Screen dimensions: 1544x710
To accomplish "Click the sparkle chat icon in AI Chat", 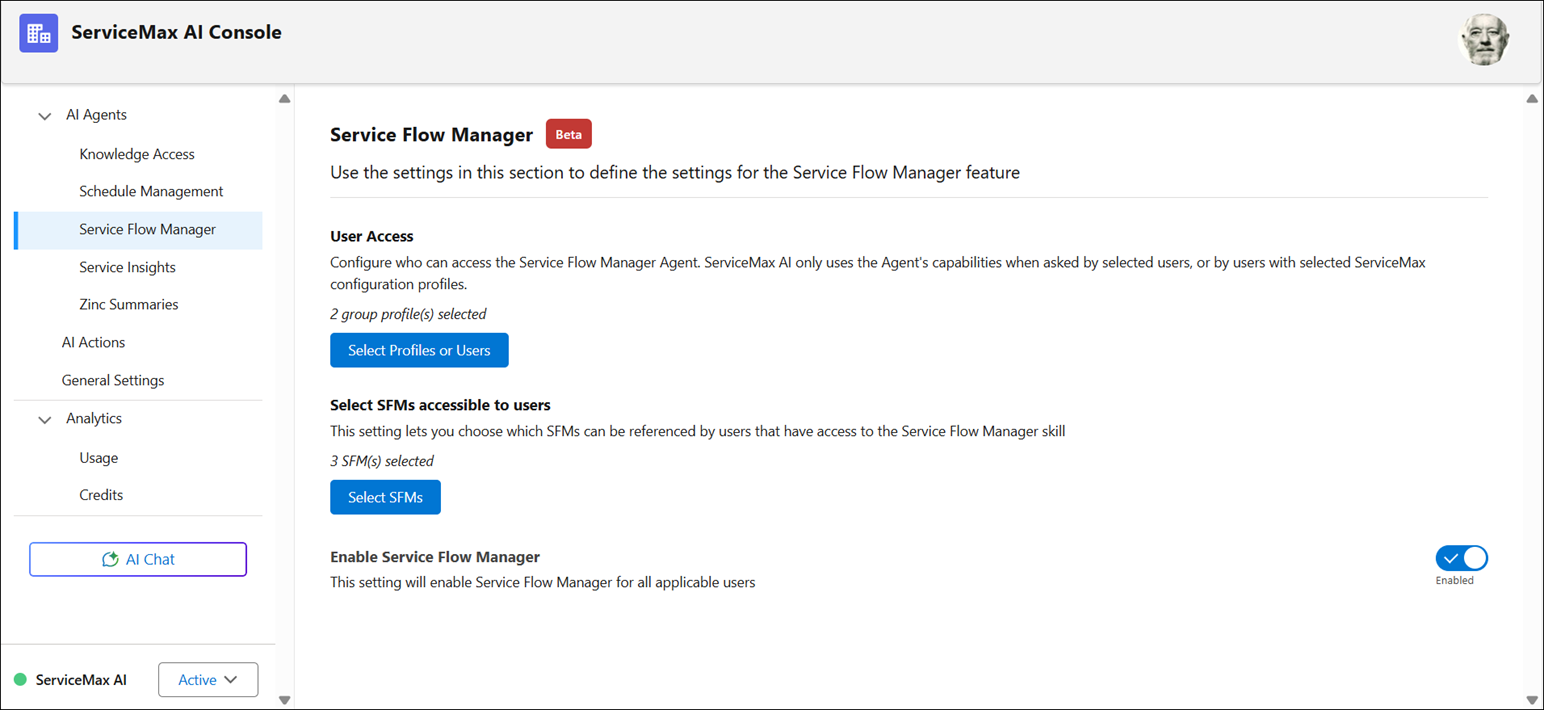I will [x=111, y=559].
